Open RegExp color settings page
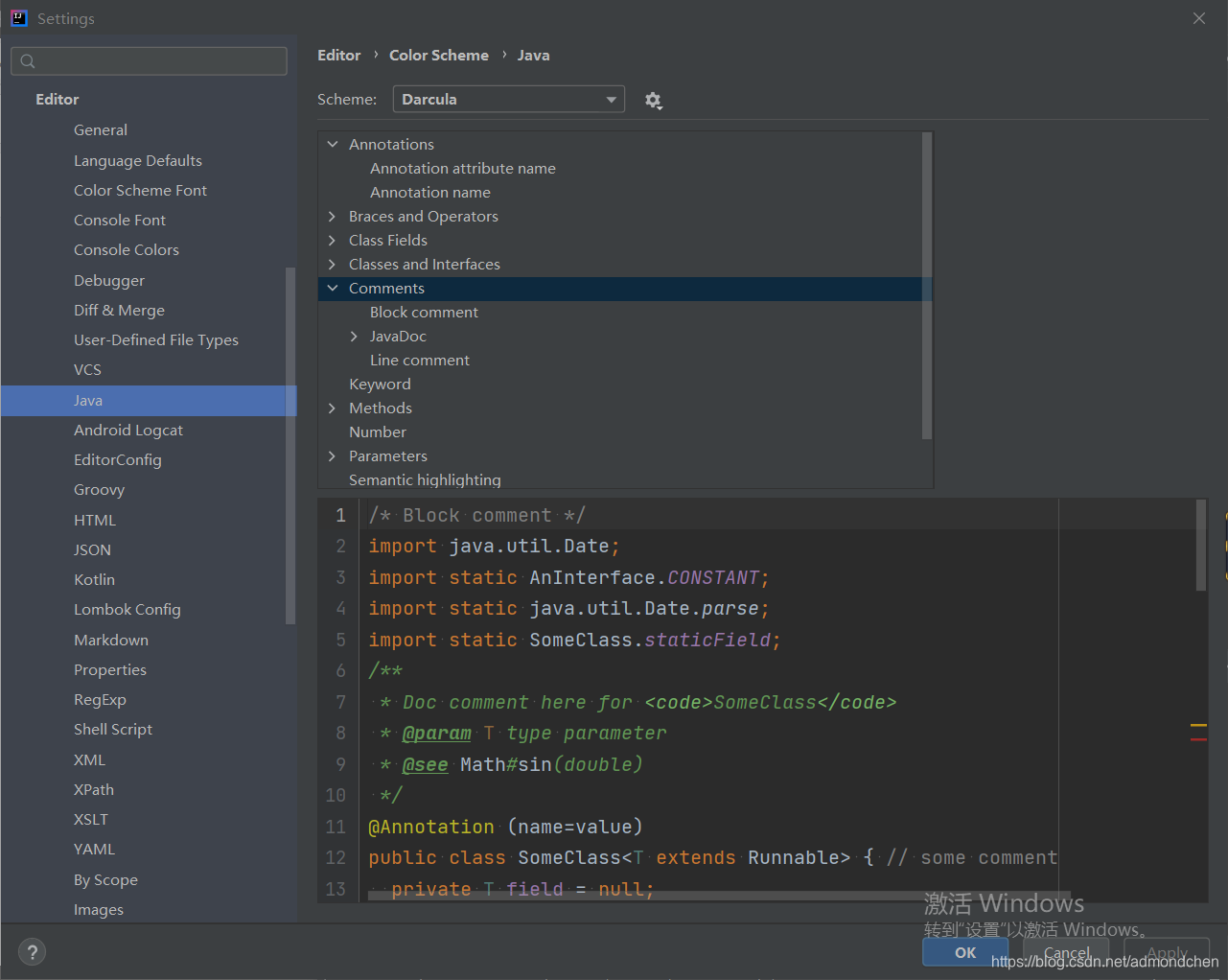1228x980 pixels. [x=100, y=699]
